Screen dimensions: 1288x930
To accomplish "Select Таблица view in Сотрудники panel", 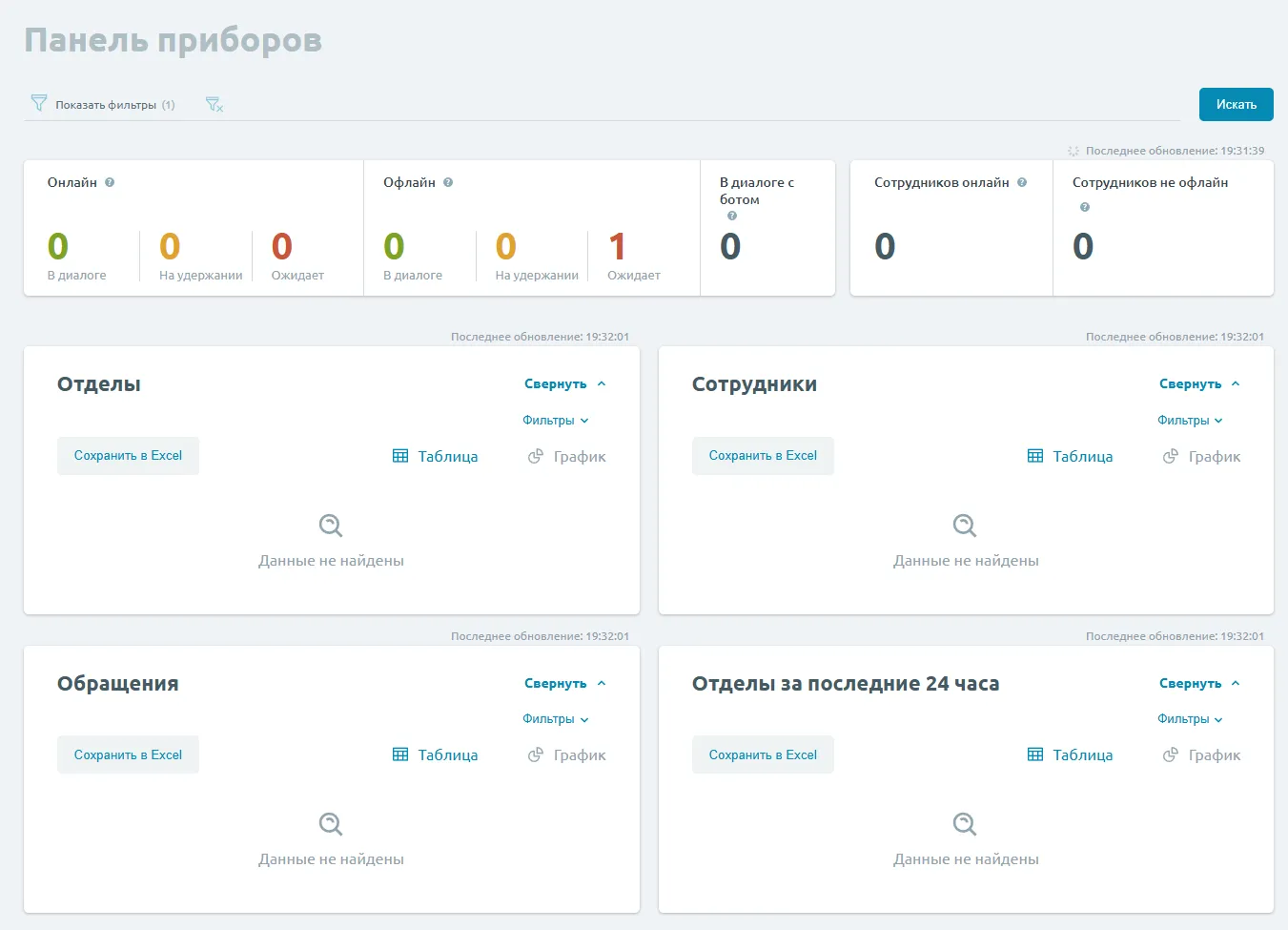I will (1070, 457).
